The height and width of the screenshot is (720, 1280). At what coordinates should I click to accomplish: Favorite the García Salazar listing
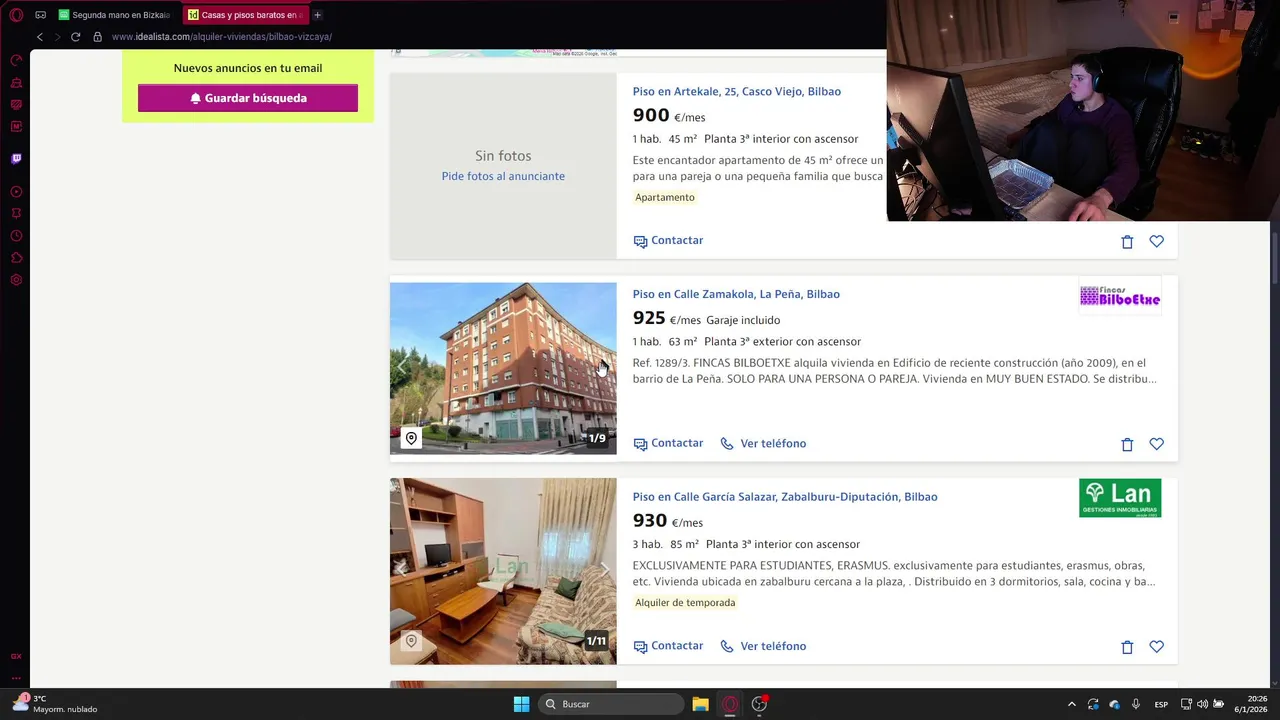[x=1156, y=647]
